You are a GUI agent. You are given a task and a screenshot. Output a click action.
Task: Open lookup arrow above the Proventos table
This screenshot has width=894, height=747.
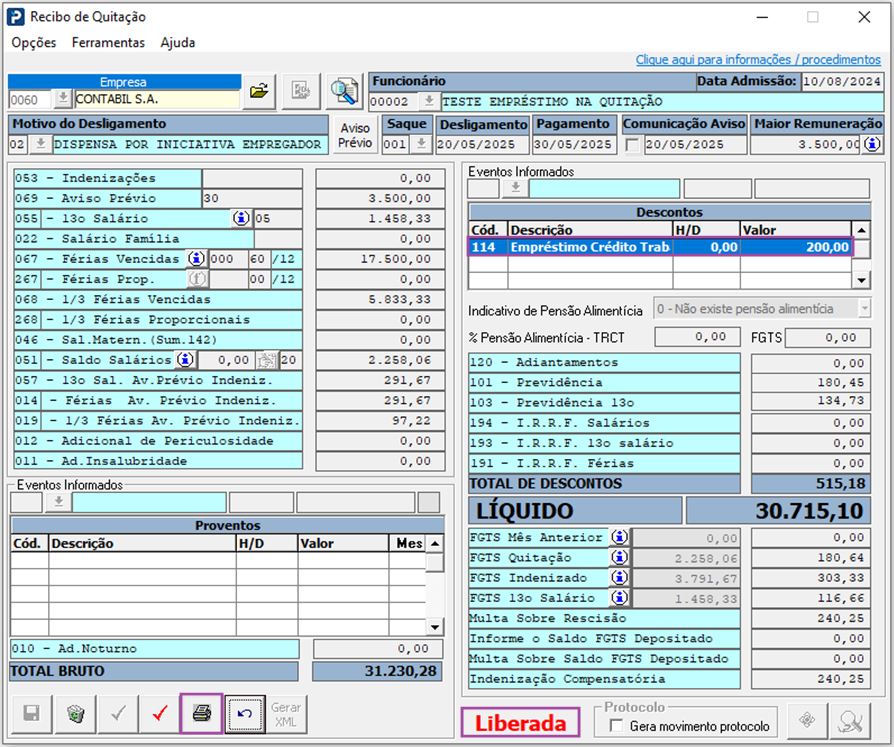(x=58, y=502)
